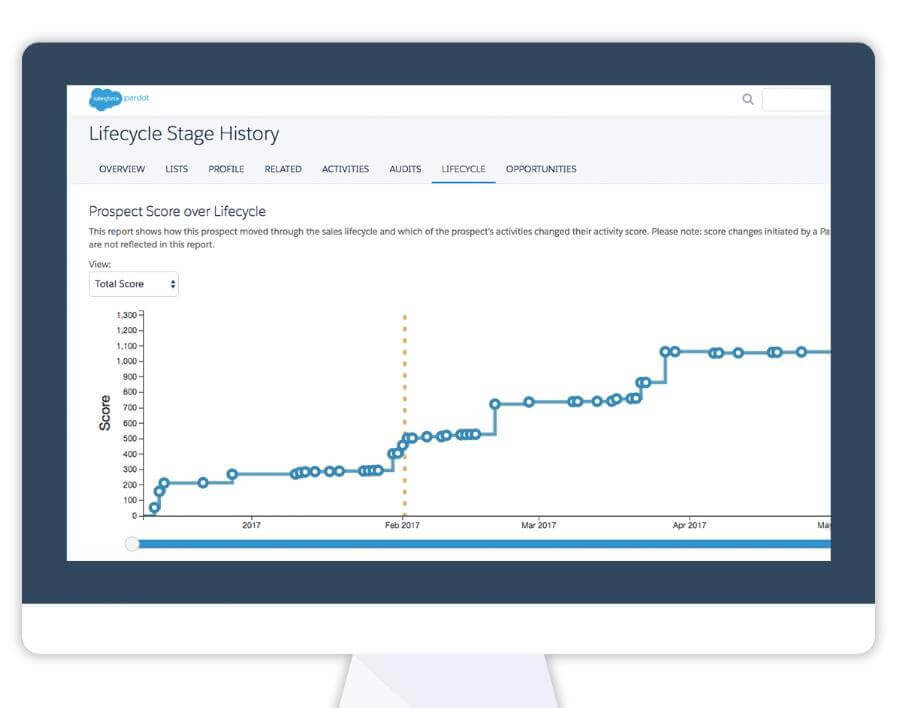
Task: Select the Profile tab
Action: pyautogui.click(x=226, y=169)
